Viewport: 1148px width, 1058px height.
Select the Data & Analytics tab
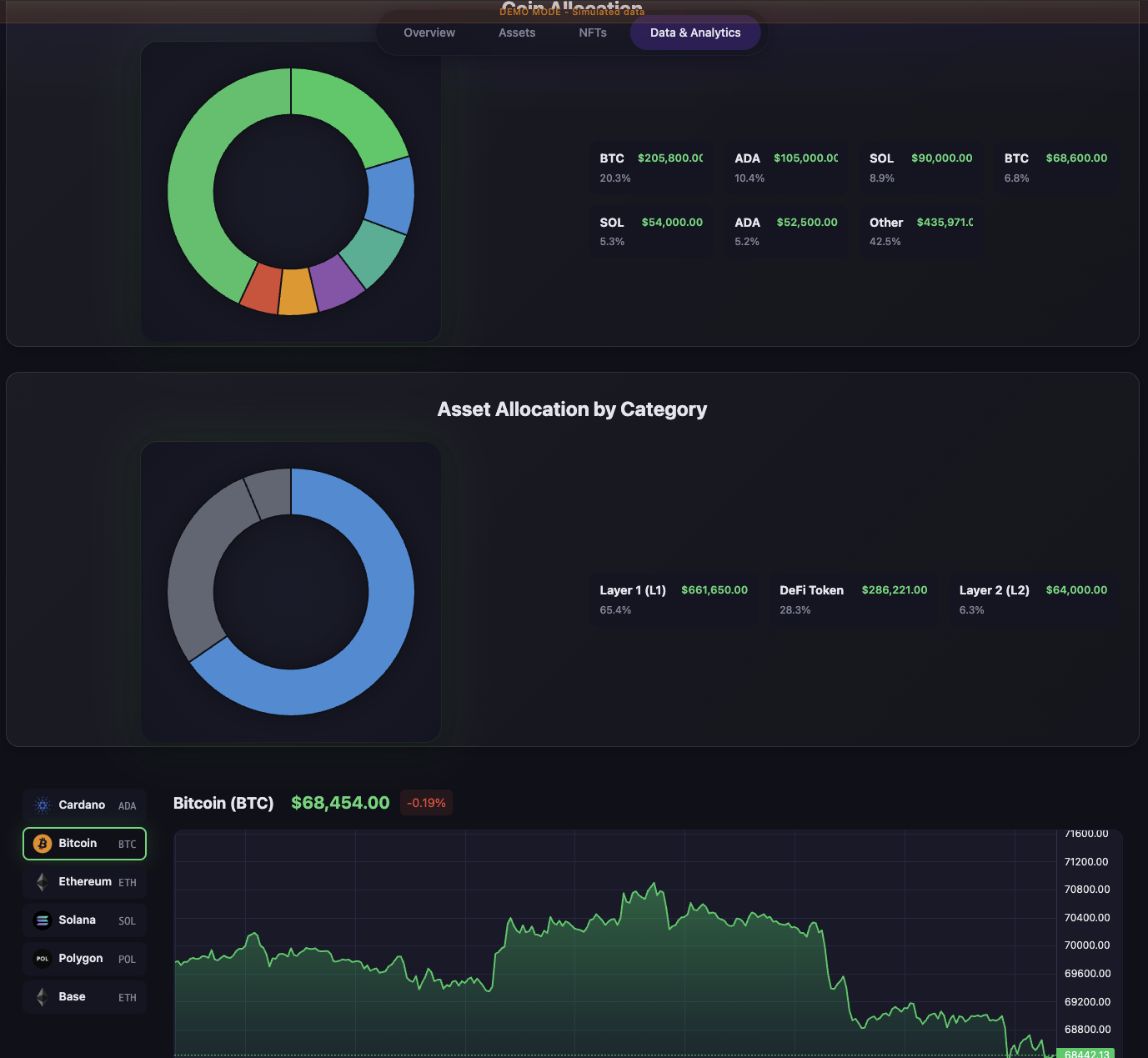[694, 33]
